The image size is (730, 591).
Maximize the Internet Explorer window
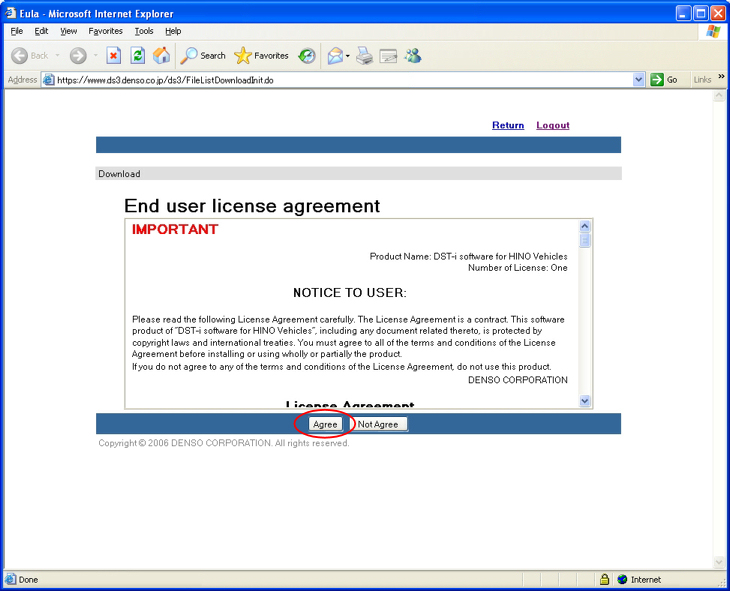point(701,13)
